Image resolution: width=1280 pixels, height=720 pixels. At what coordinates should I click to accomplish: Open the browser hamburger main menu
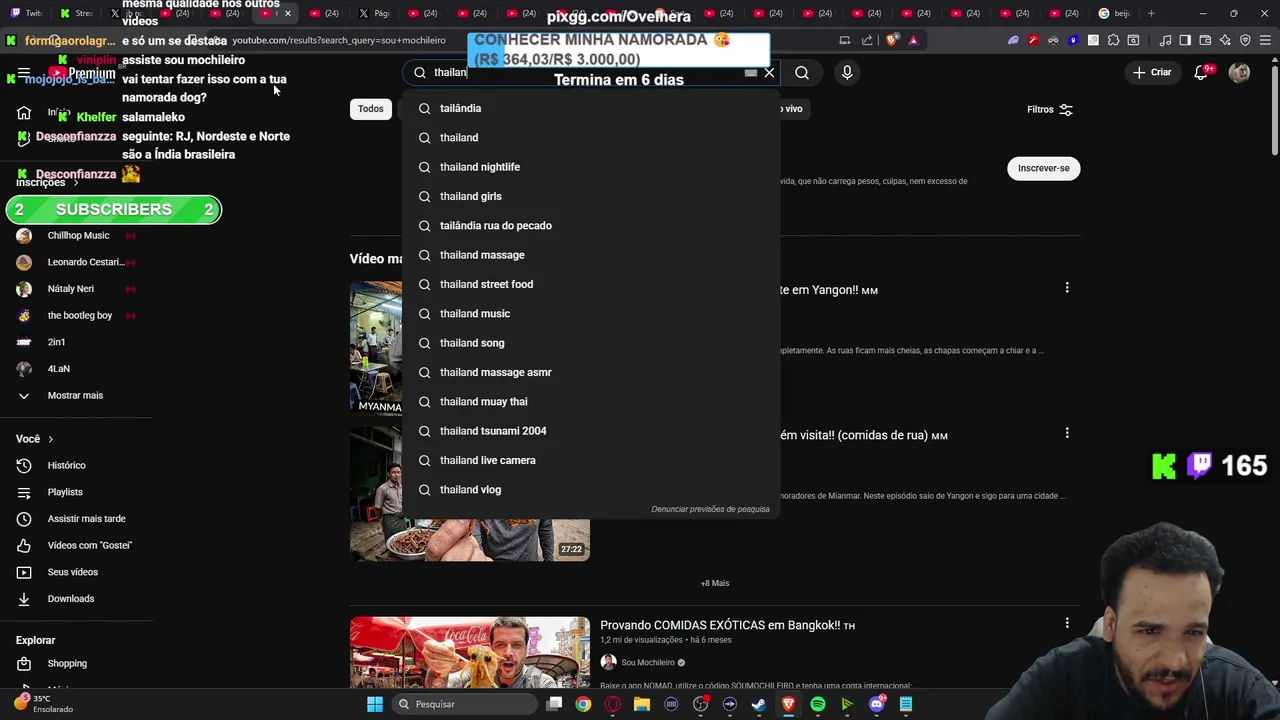pyautogui.click(x=1265, y=40)
